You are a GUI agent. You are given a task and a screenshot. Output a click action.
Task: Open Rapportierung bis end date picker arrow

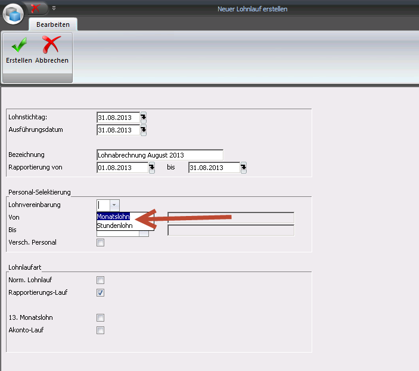[244, 167]
